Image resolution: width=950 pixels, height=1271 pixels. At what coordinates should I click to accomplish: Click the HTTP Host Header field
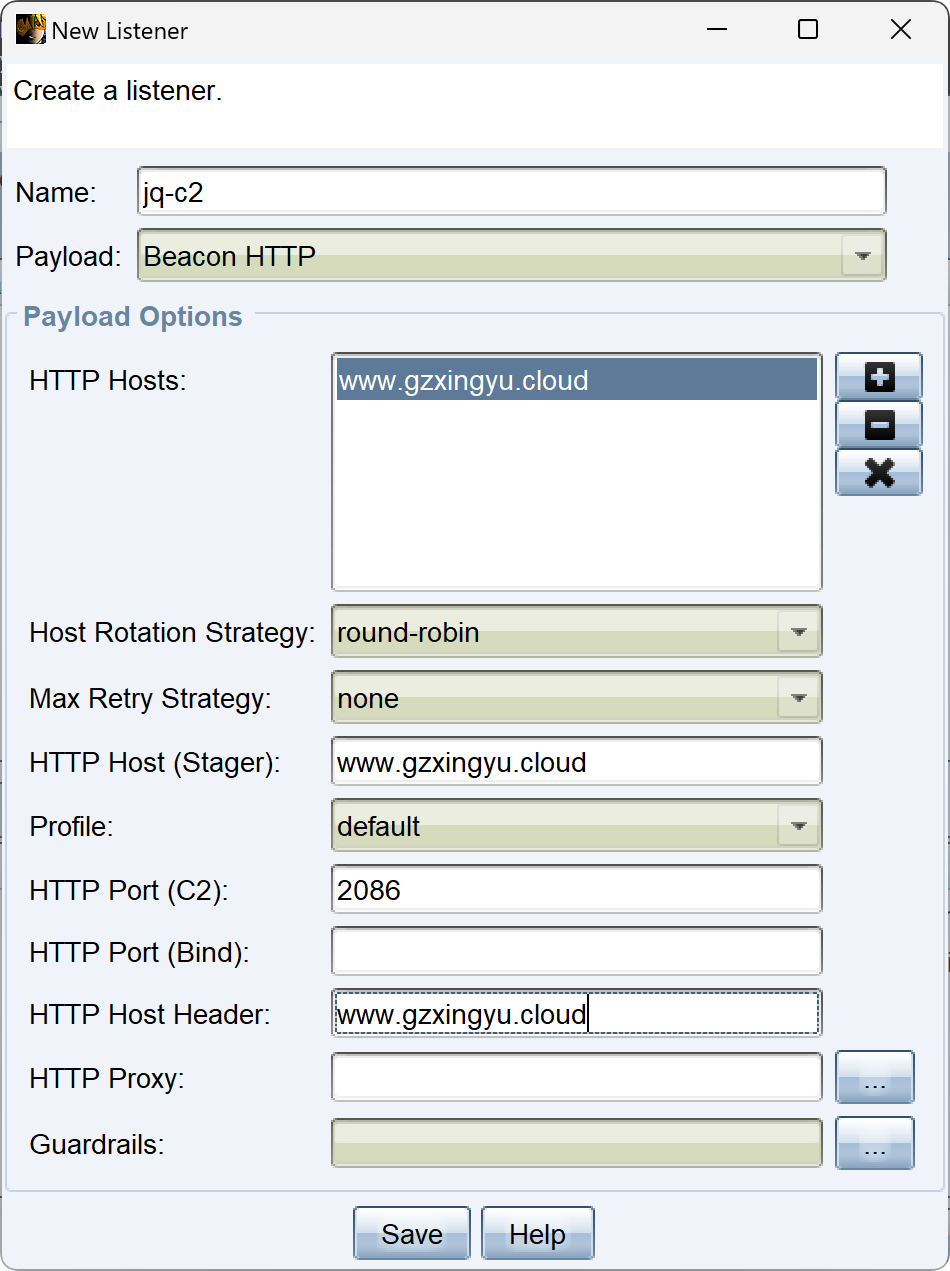[x=577, y=1014]
